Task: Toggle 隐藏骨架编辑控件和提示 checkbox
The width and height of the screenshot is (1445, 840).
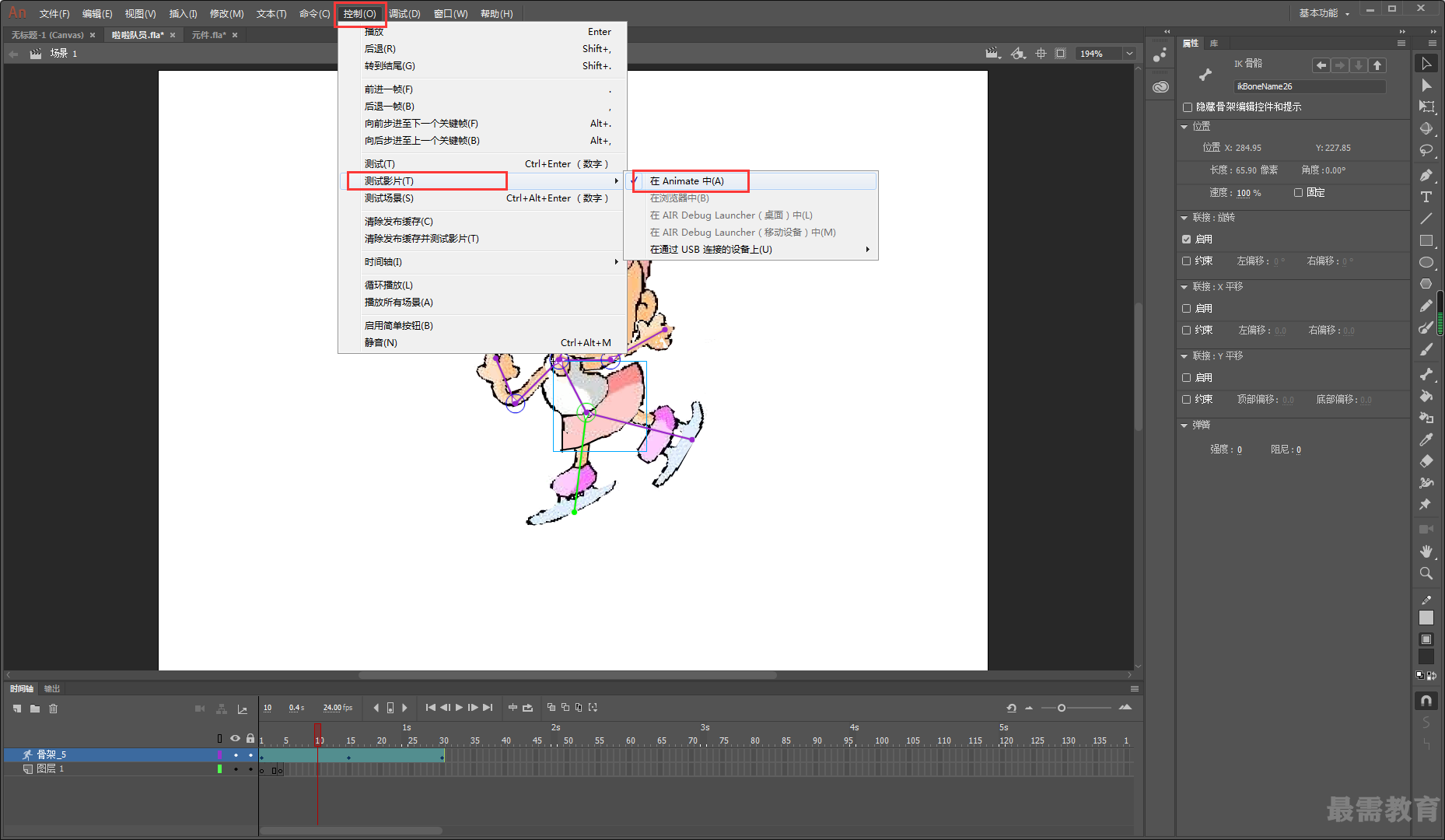Action: (x=1187, y=107)
